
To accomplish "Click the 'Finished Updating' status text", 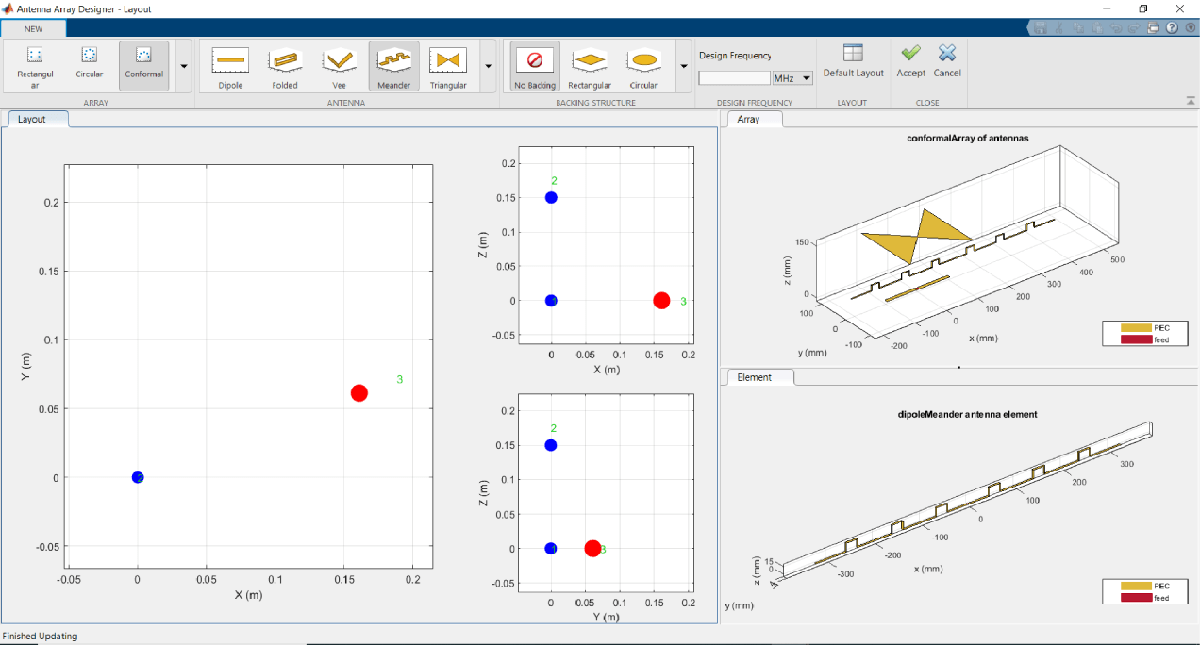I will (x=40, y=636).
